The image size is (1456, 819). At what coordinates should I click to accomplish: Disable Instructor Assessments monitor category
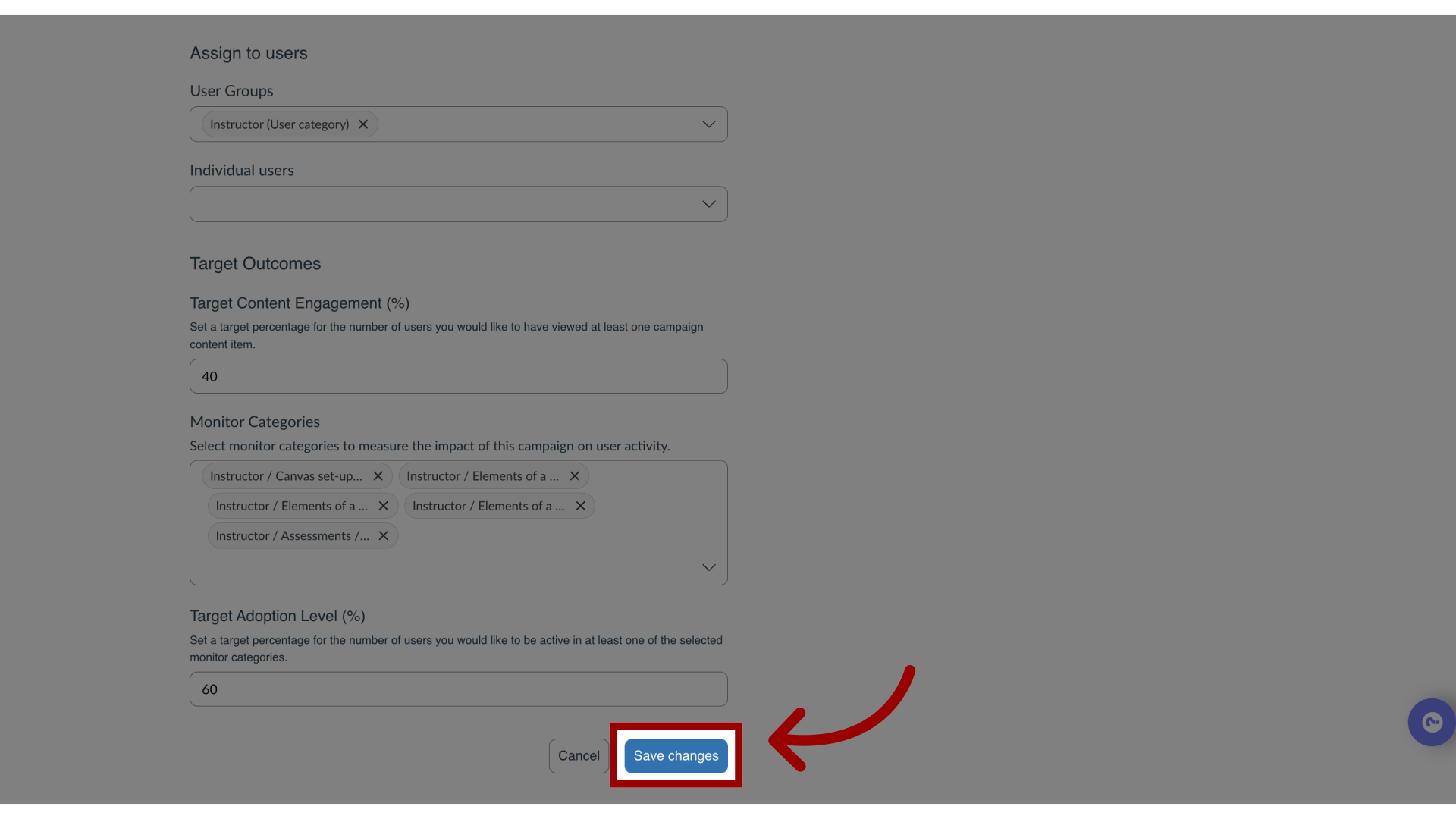pos(384,535)
